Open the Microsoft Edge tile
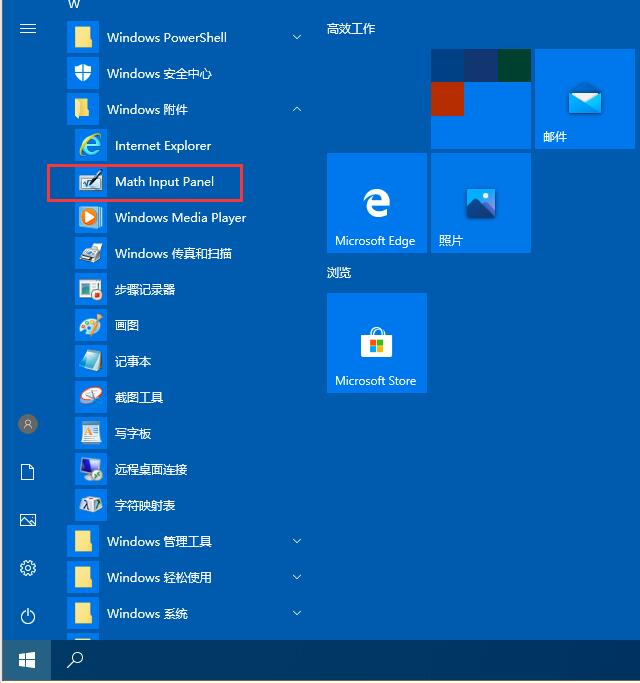The height and width of the screenshot is (683, 640). click(x=377, y=203)
